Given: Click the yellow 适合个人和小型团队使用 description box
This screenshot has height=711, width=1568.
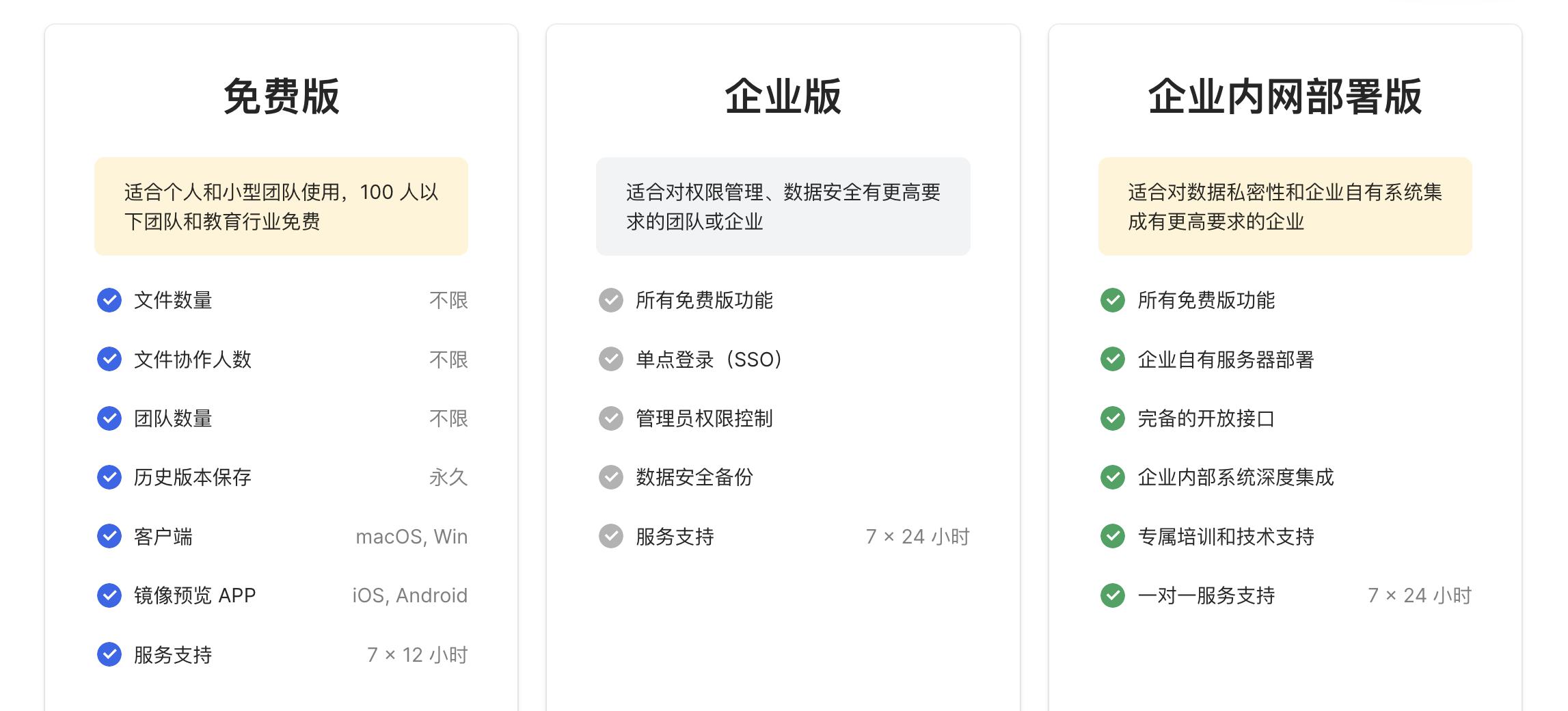Looking at the screenshot, I should click(x=281, y=206).
